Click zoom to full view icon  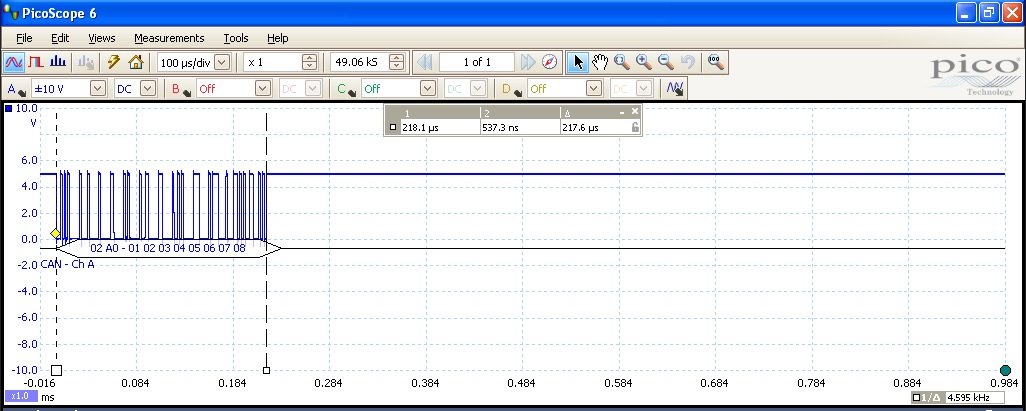[716, 62]
